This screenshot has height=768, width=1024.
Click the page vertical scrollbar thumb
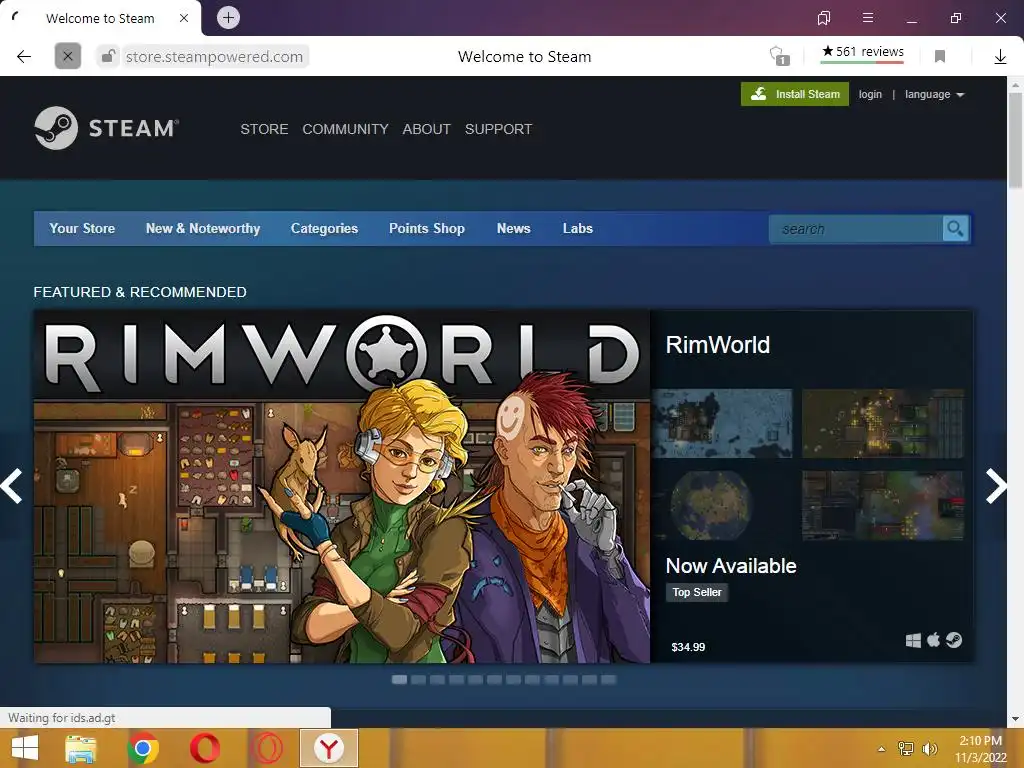1015,140
